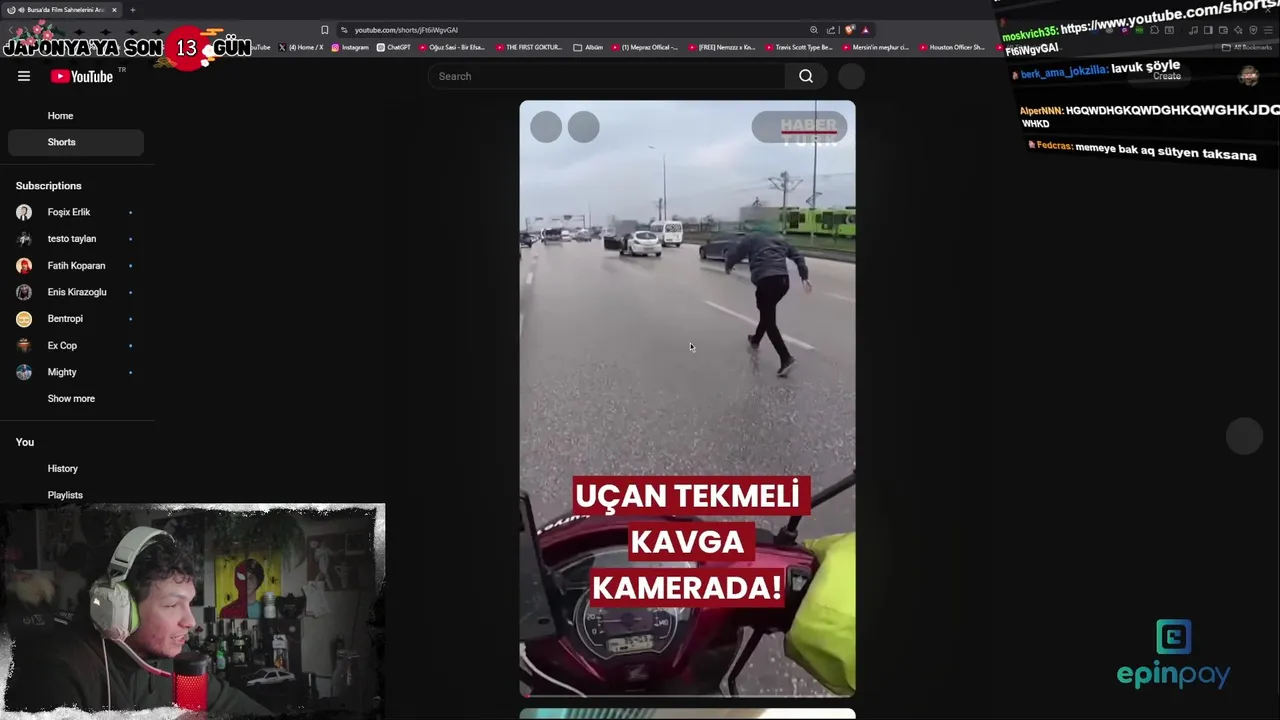The image size is (1280, 720).
Task: Click the YouTube search magnifier button
Action: point(806,76)
